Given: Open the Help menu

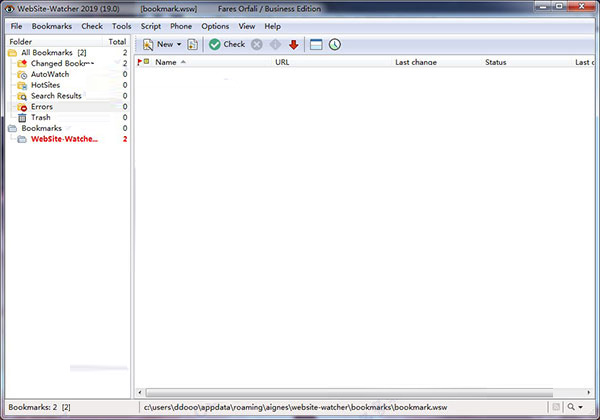Looking at the screenshot, I should tap(272, 26).
